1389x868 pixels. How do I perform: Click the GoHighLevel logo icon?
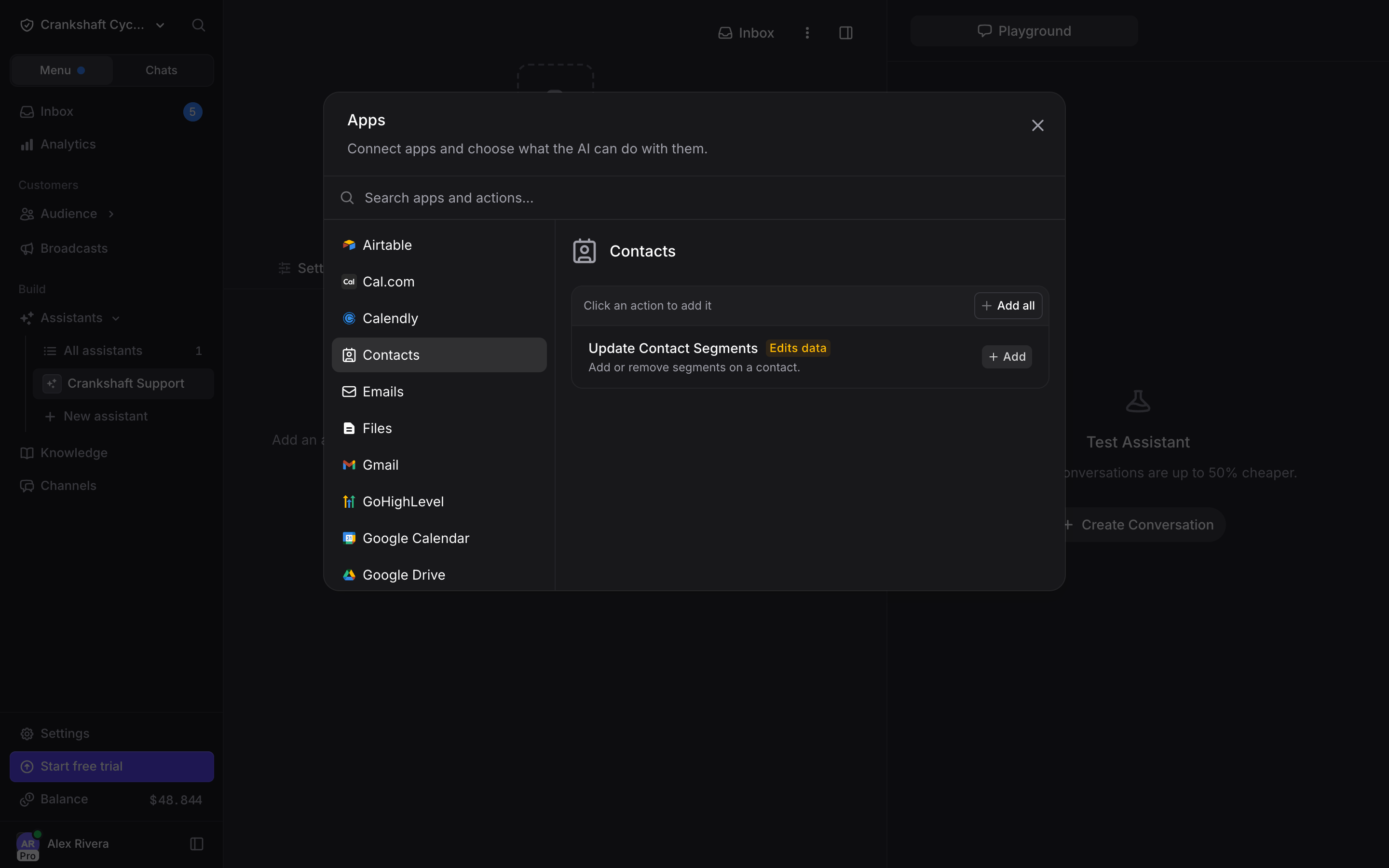pos(349,502)
